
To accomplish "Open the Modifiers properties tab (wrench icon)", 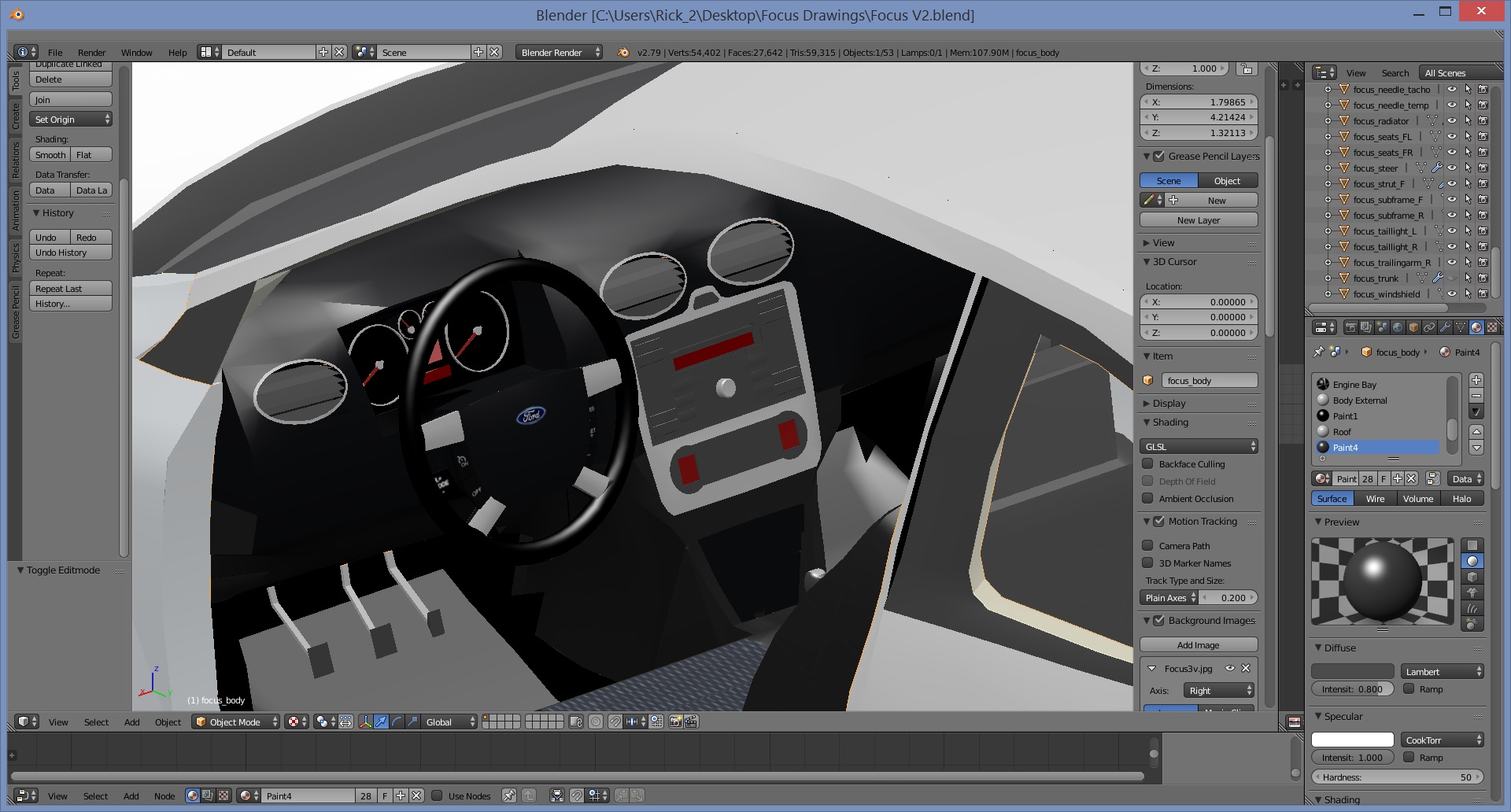I will [1445, 327].
